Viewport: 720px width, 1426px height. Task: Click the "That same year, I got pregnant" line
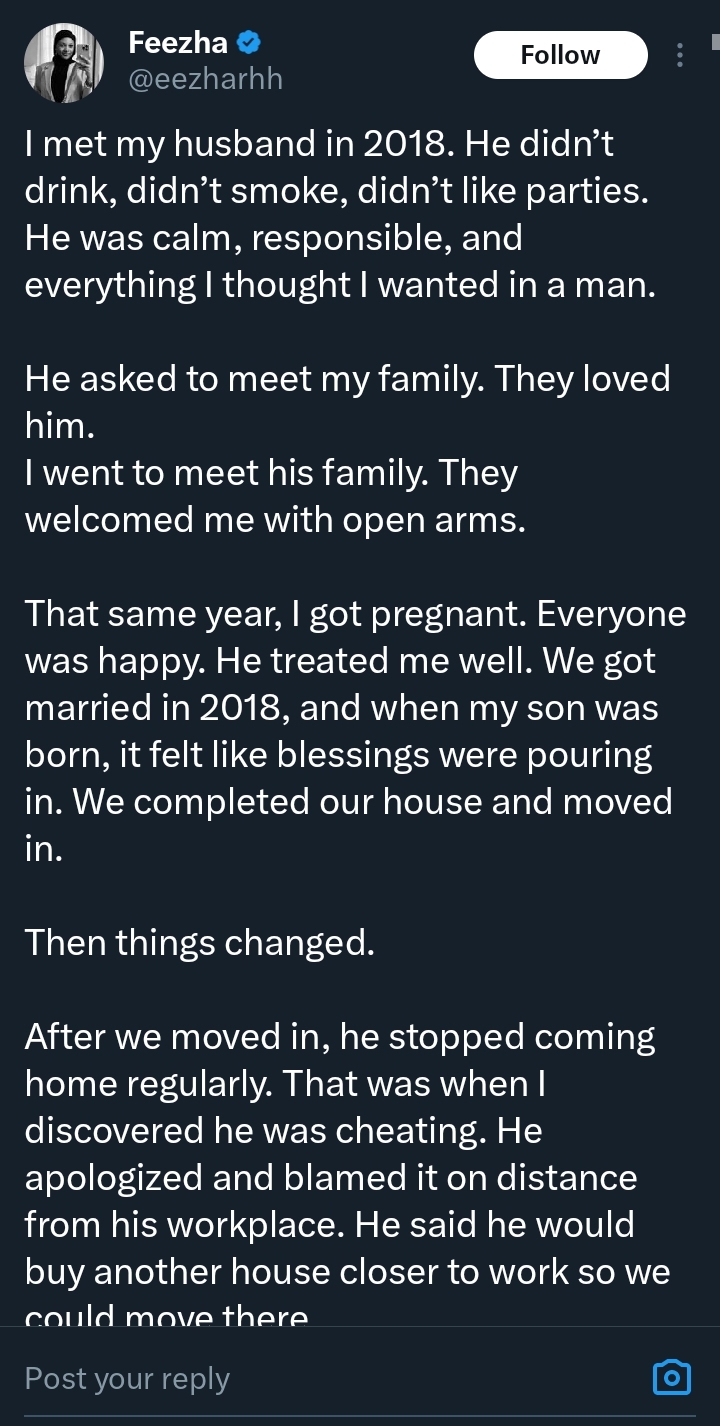[x=355, y=613]
